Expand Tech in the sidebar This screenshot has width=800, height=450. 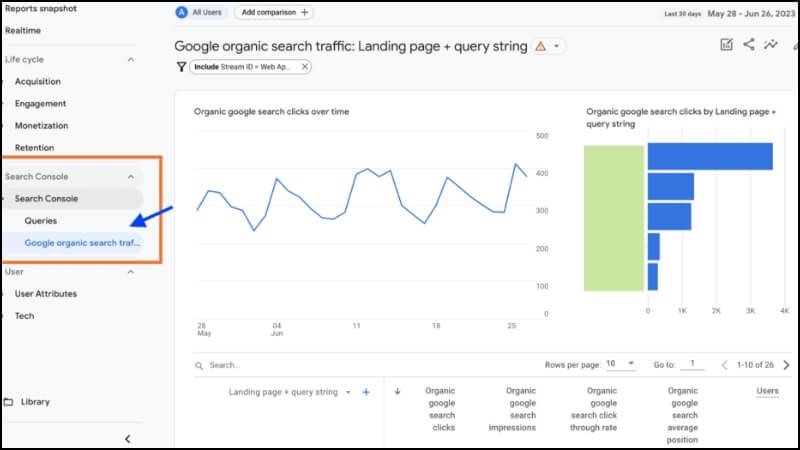[x=24, y=316]
